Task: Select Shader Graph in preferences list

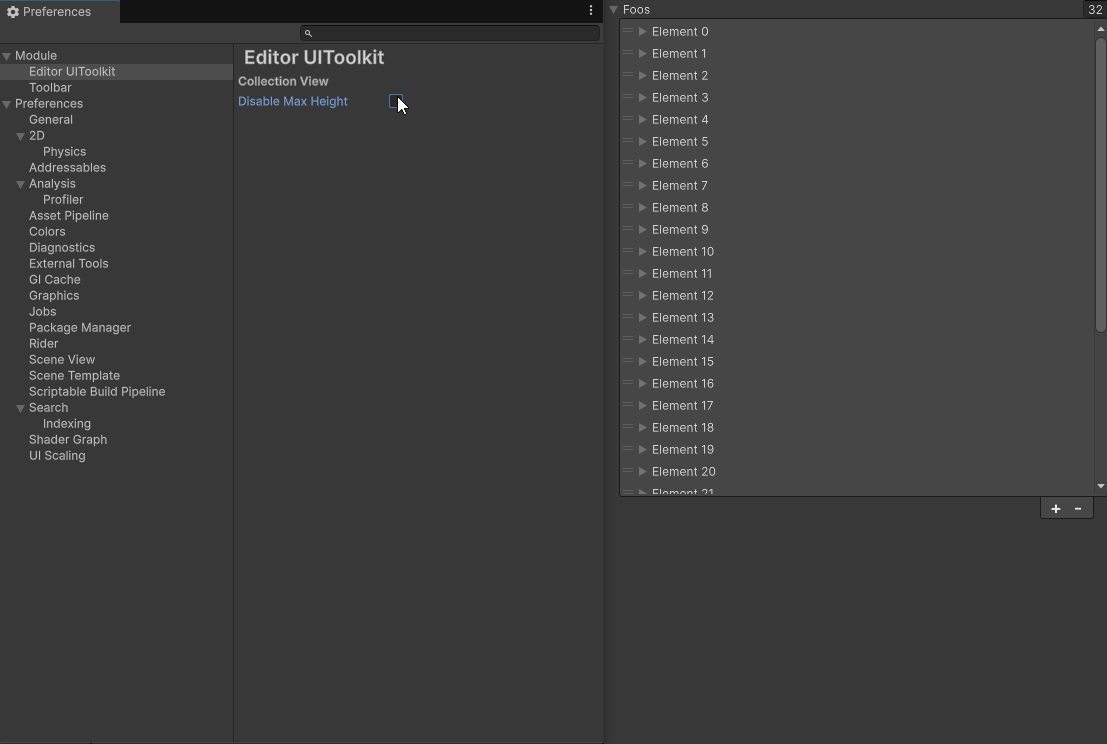Action: (x=68, y=440)
